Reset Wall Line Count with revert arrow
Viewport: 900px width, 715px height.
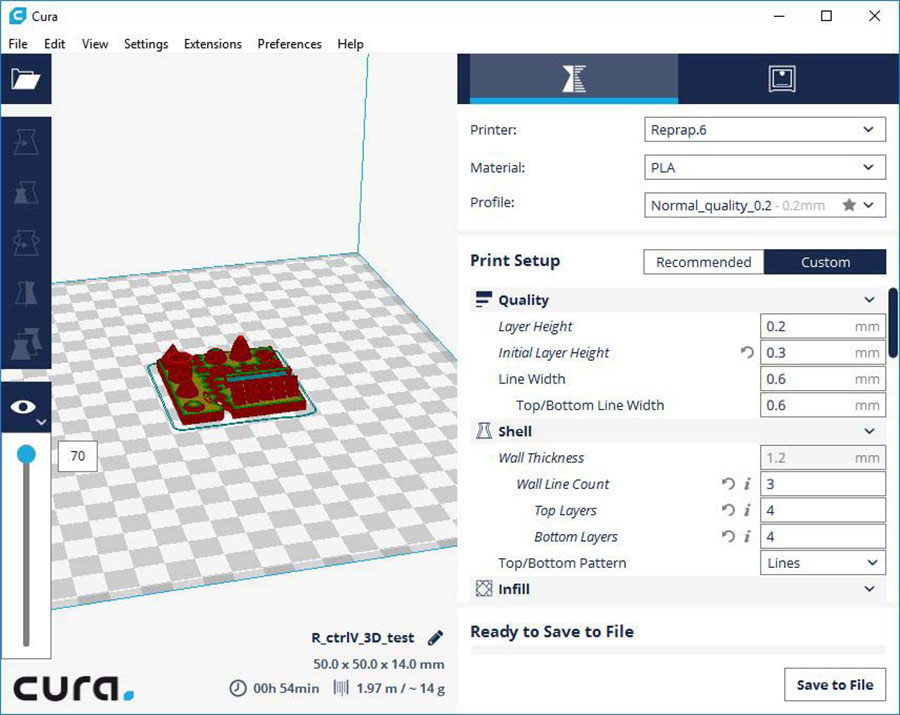pyautogui.click(x=728, y=484)
